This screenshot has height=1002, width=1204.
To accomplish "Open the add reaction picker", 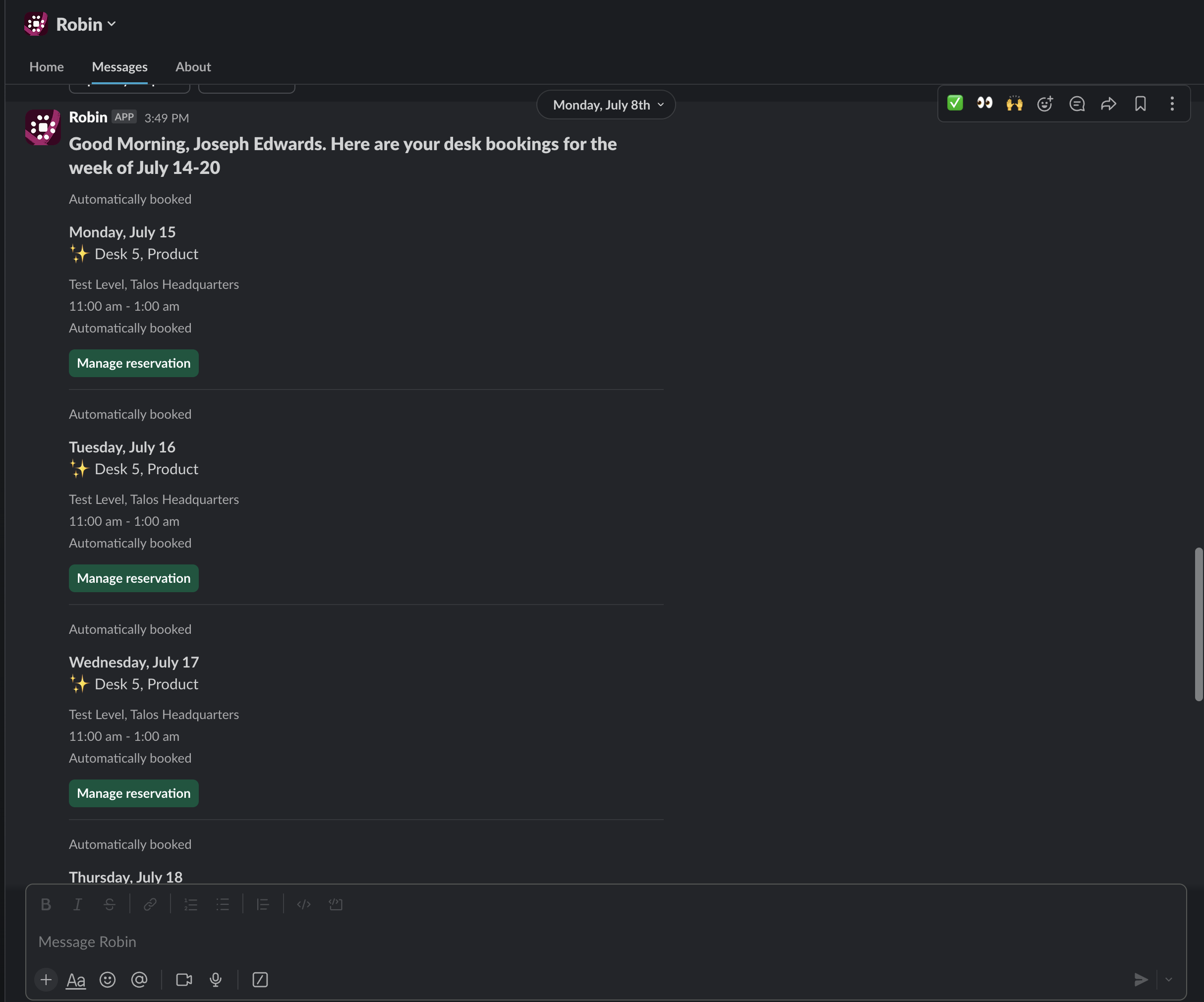I will [x=1045, y=104].
